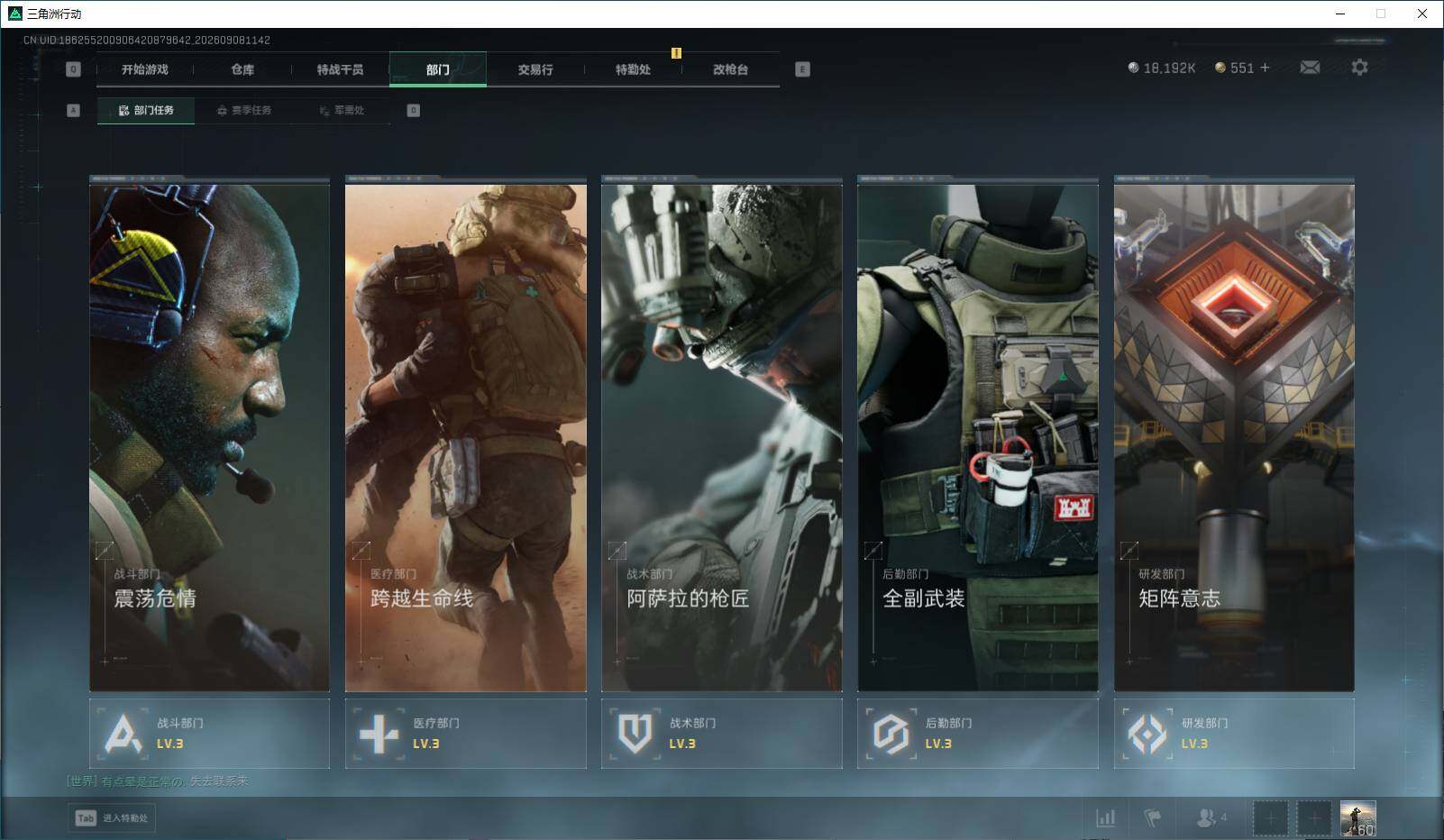This screenshot has height=840, width=1444.
Task: Open the settings gear icon
Action: coord(1359,68)
